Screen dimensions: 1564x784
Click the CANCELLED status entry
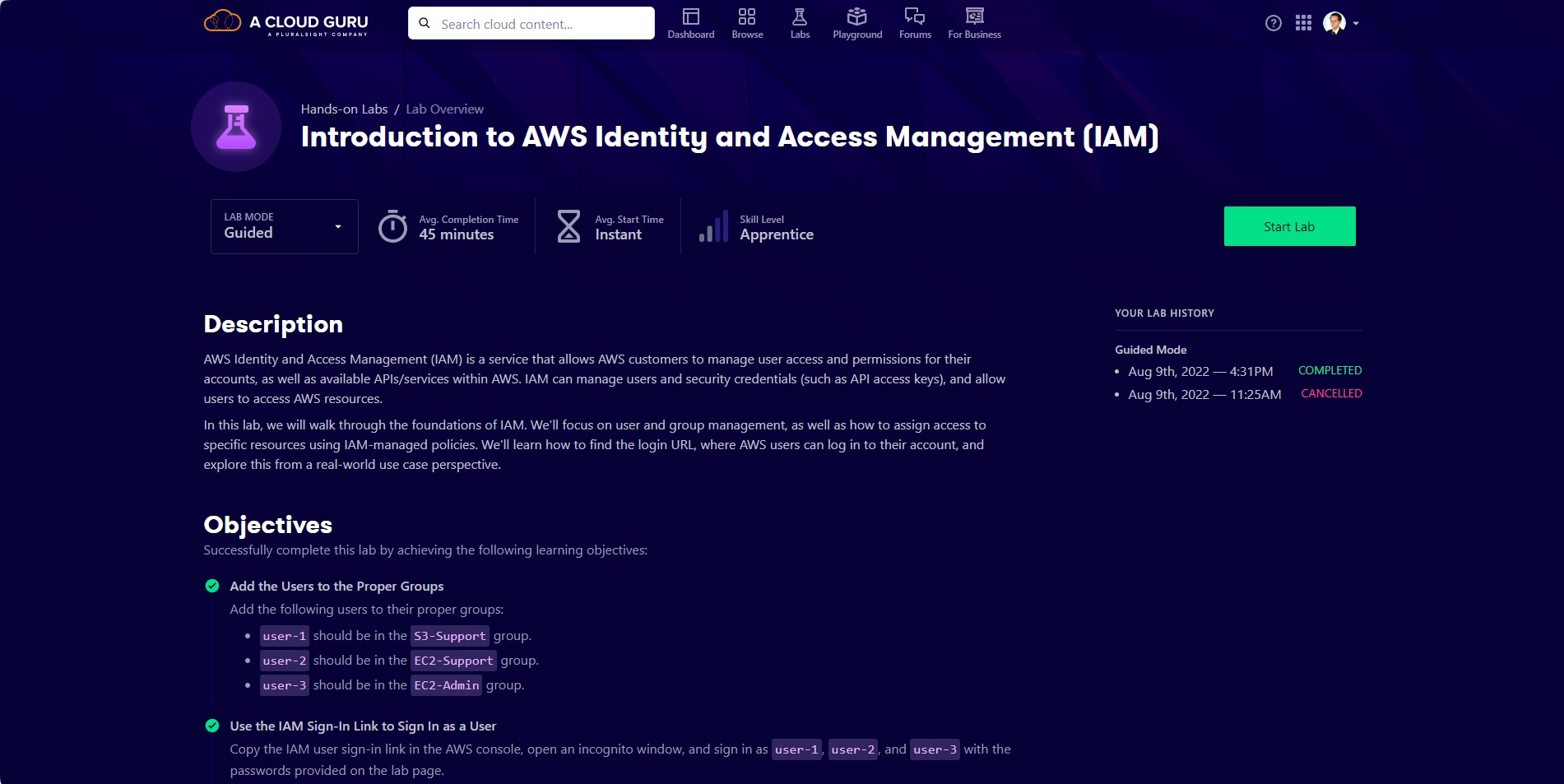1331,393
